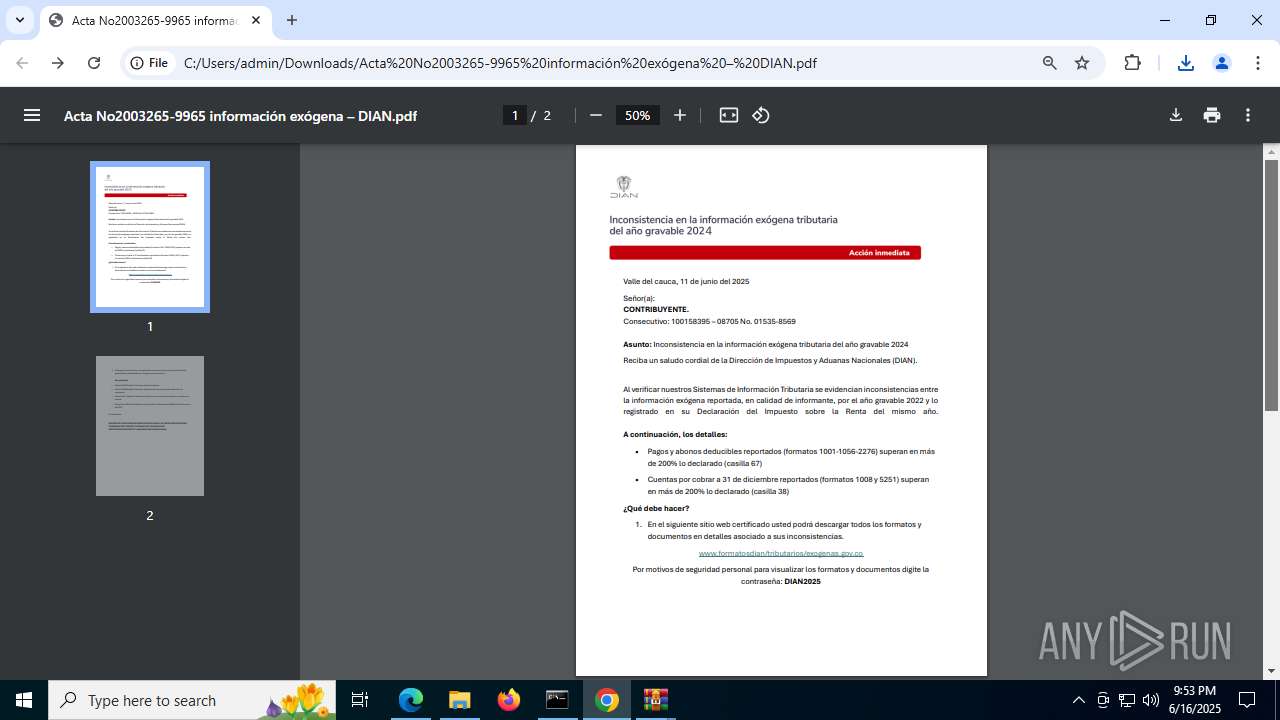Image resolution: width=1280 pixels, height=720 pixels.
Task: Click the document title in viewer toolbar
Action: click(x=240, y=116)
